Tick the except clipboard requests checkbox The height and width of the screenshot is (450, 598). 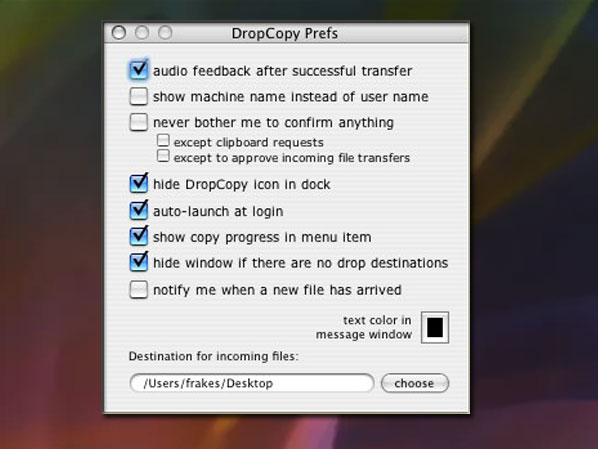163,140
